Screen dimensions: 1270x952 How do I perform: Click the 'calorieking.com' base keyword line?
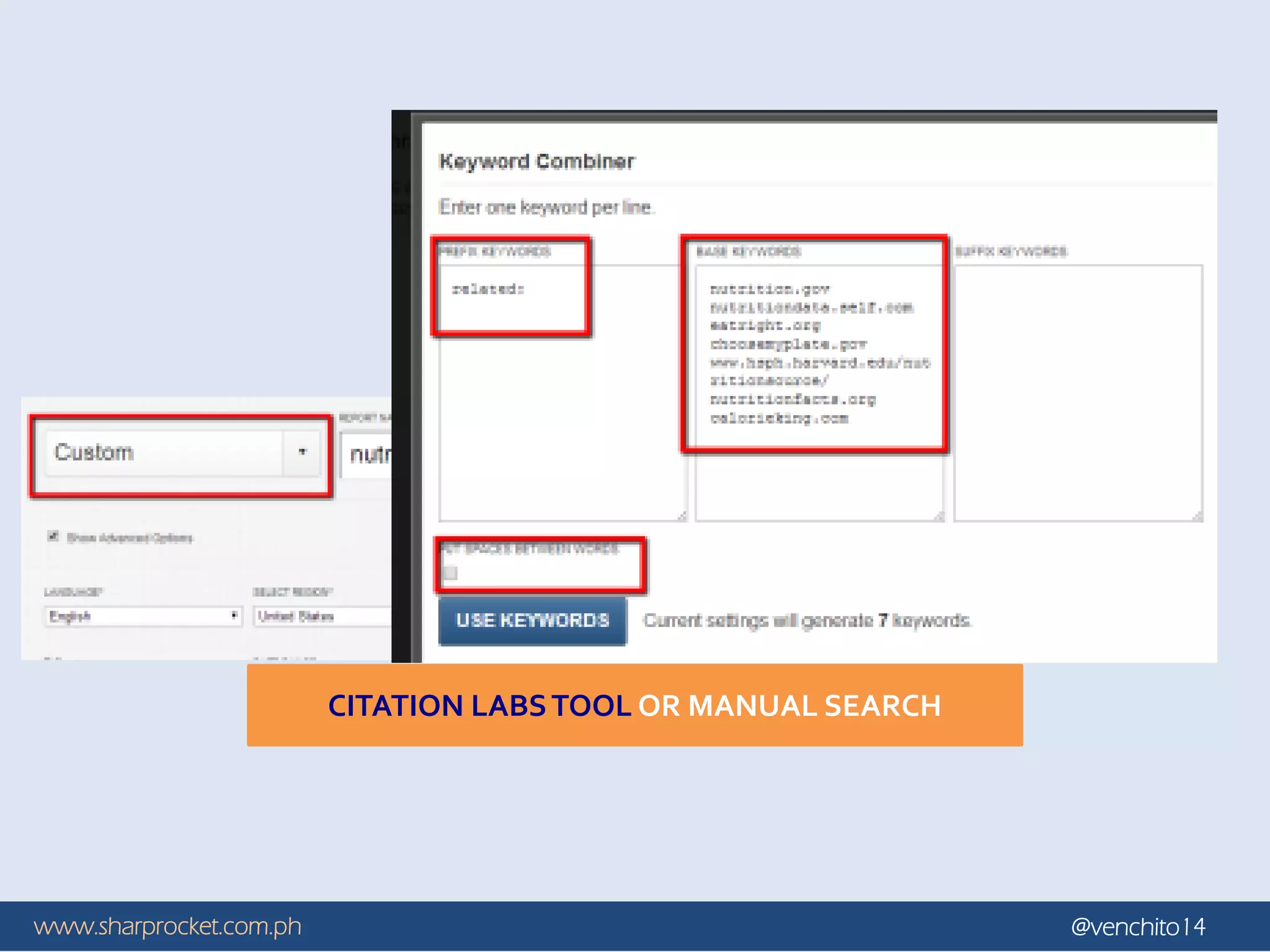[779, 418]
